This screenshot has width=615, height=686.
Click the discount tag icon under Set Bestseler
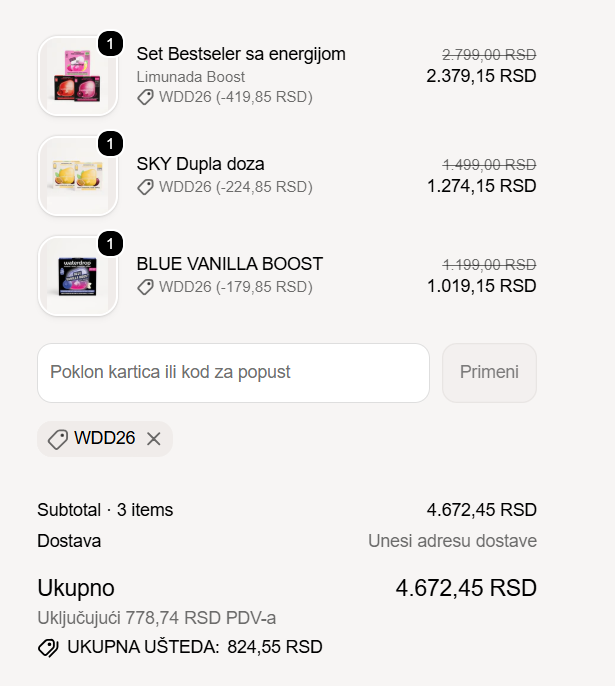pos(145,97)
